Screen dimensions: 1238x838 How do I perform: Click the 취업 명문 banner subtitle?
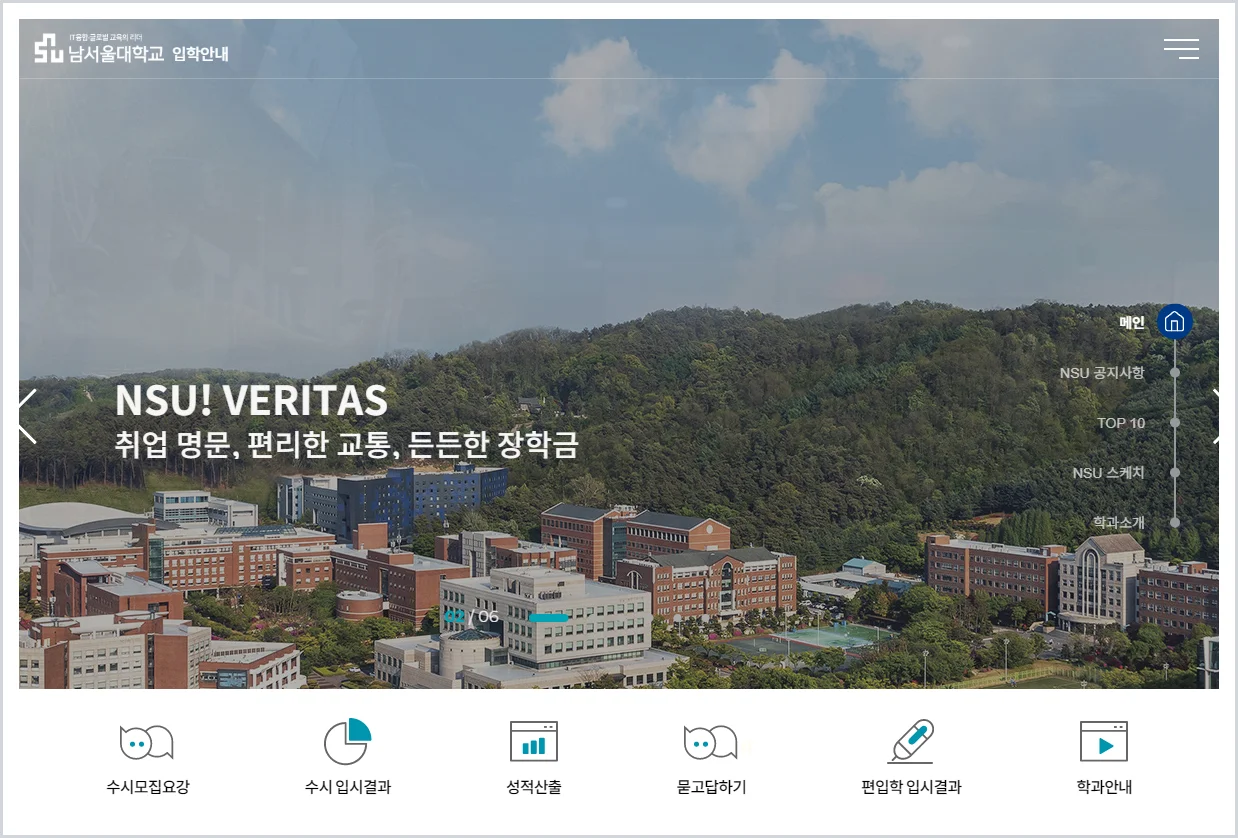click(x=346, y=445)
